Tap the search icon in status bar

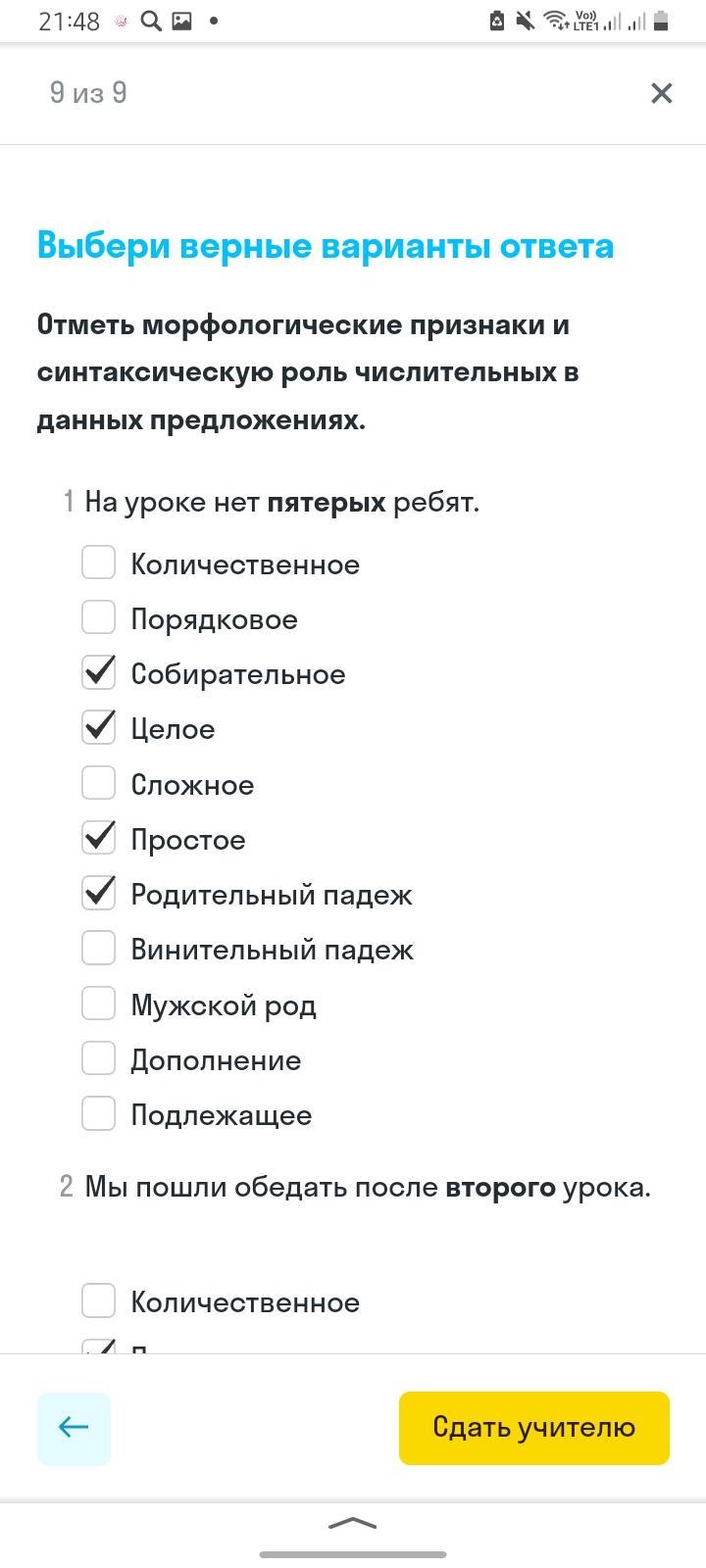[x=151, y=21]
